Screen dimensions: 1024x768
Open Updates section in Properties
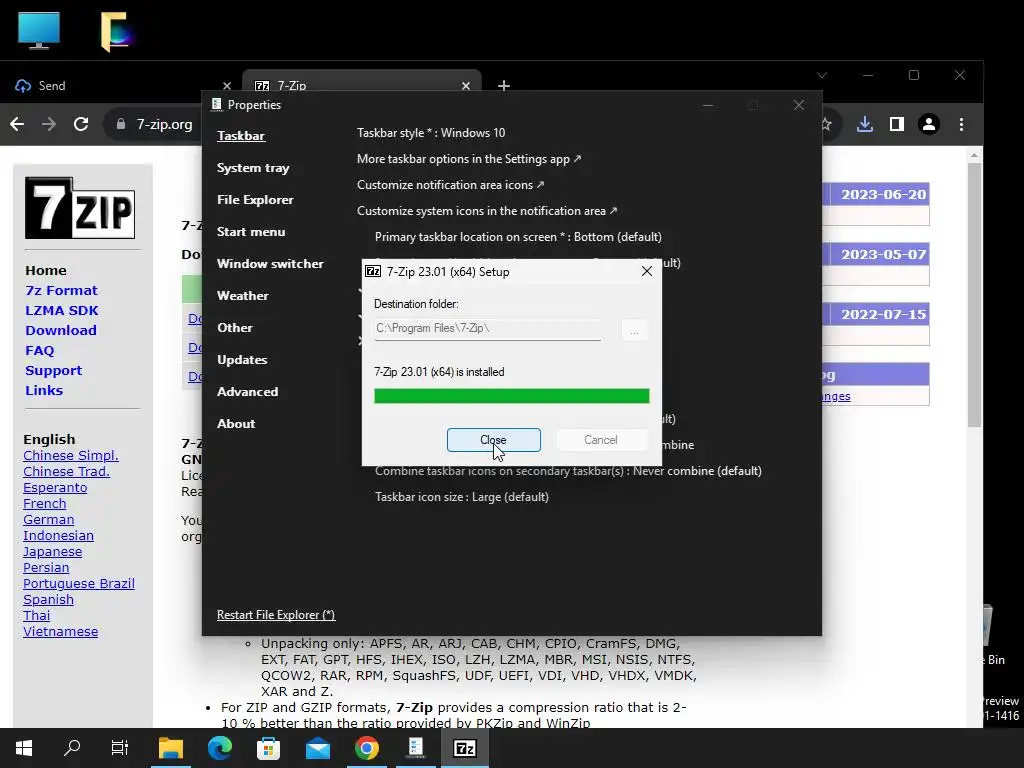pos(242,360)
